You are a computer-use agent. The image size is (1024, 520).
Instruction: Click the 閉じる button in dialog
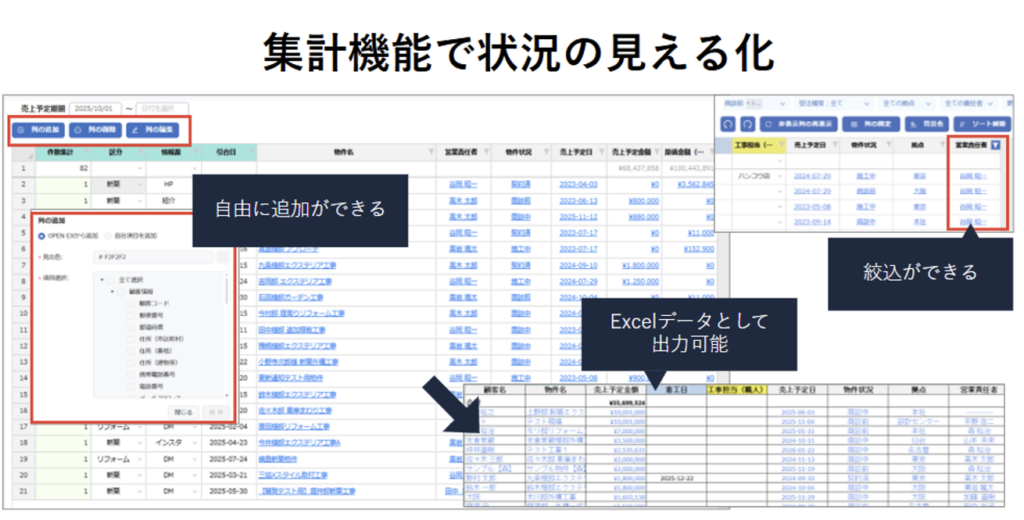[183, 410]
